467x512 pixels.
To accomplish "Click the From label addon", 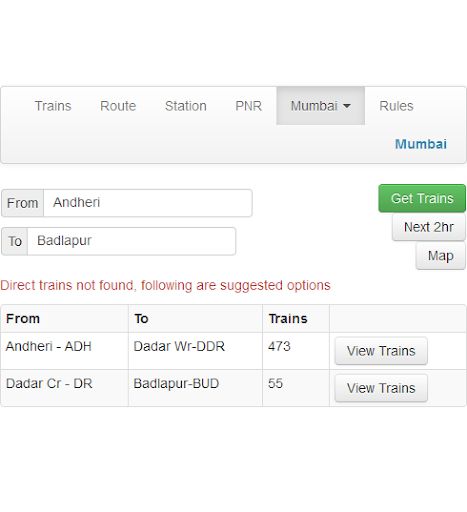I will 22,203.
